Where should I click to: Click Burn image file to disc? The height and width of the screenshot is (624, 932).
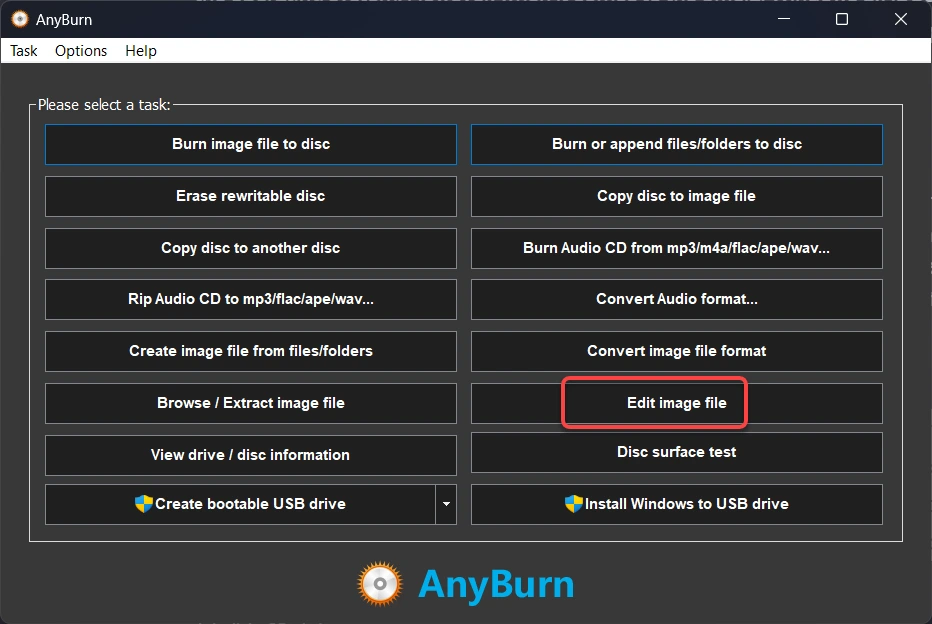pyautogui.click(x=251, y=144)
